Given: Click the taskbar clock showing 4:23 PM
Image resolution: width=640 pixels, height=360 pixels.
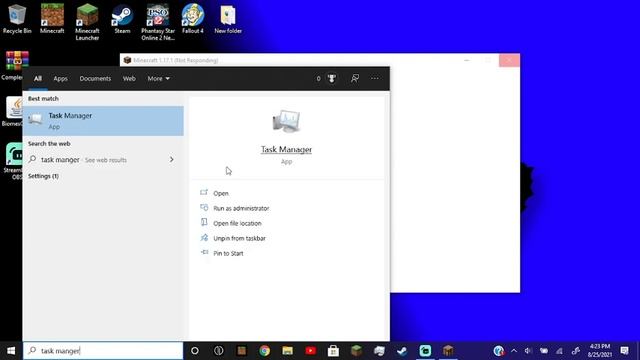Looking at the screenshot, I should 600,351.
